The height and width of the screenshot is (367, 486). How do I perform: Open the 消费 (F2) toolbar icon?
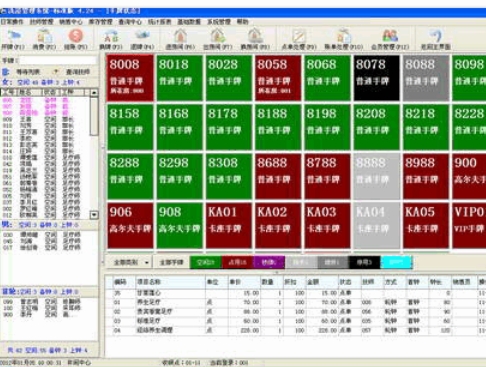click(44, 39)
